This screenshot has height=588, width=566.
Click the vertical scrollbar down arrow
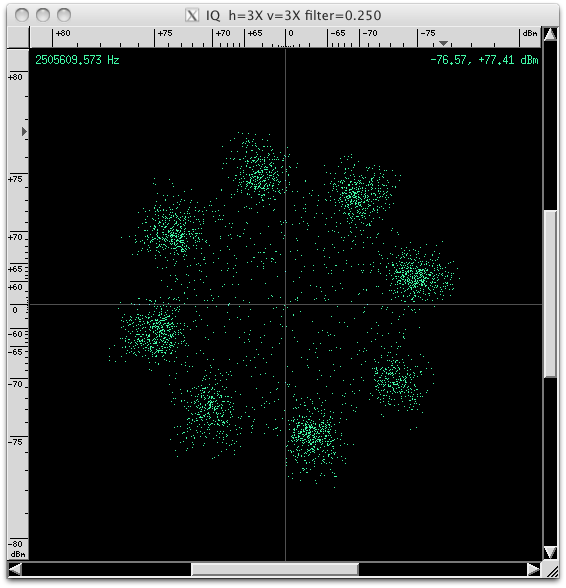550,552
